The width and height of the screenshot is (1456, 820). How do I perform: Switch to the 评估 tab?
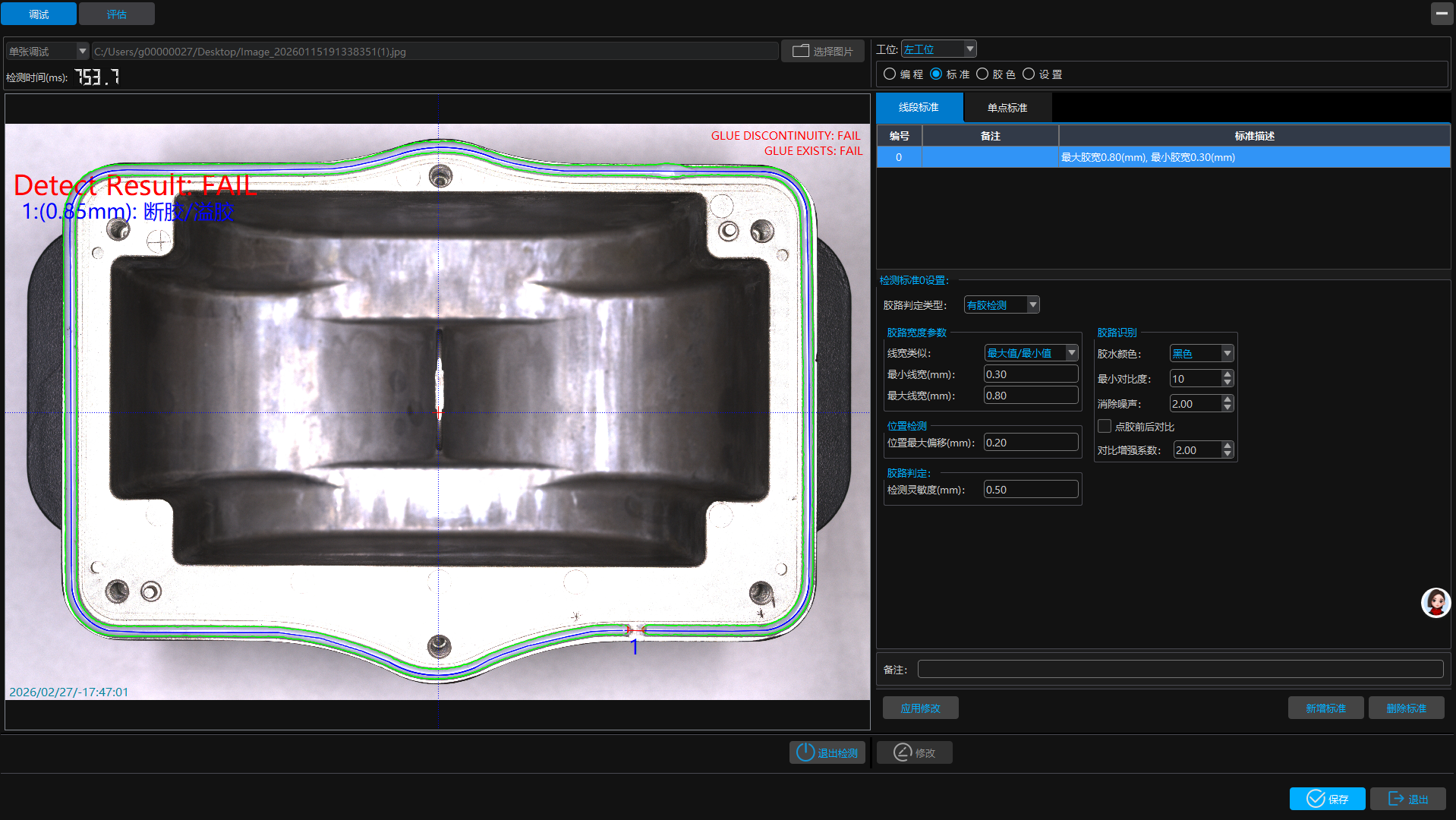116,14
